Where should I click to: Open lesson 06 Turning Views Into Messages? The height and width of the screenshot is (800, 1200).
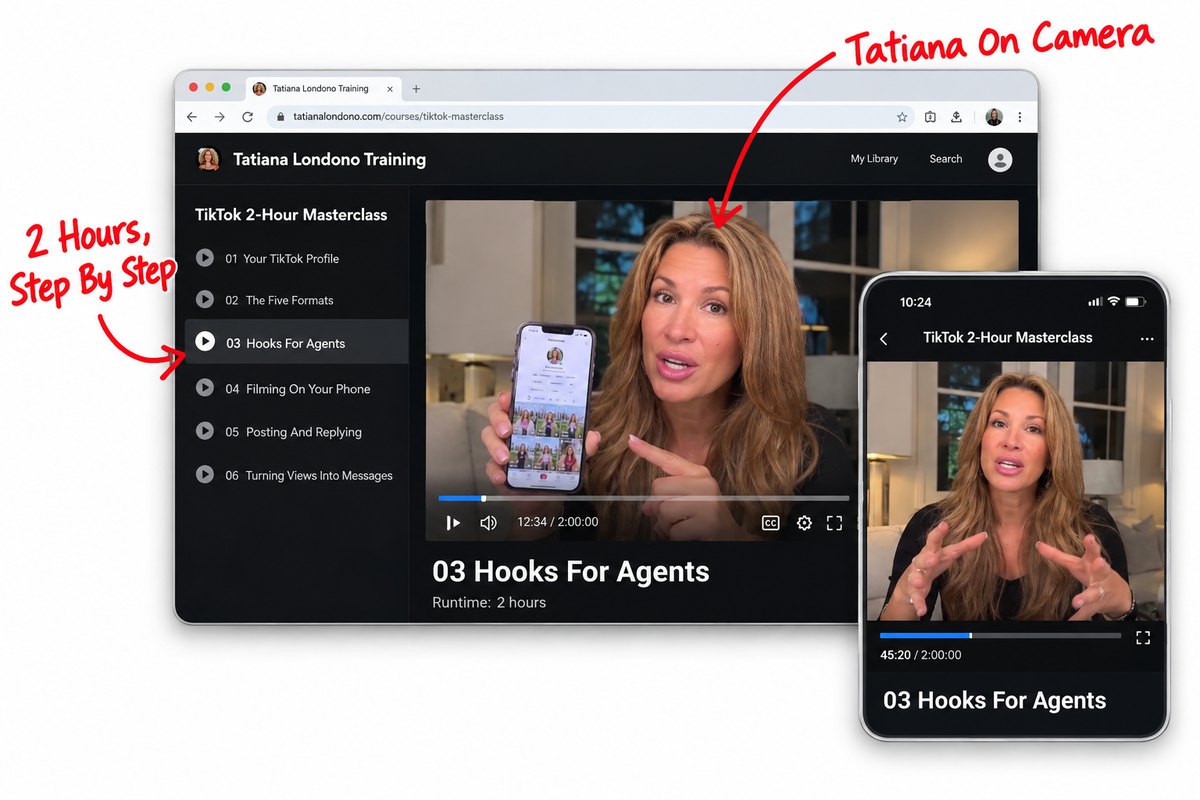(x=297, y=475)
